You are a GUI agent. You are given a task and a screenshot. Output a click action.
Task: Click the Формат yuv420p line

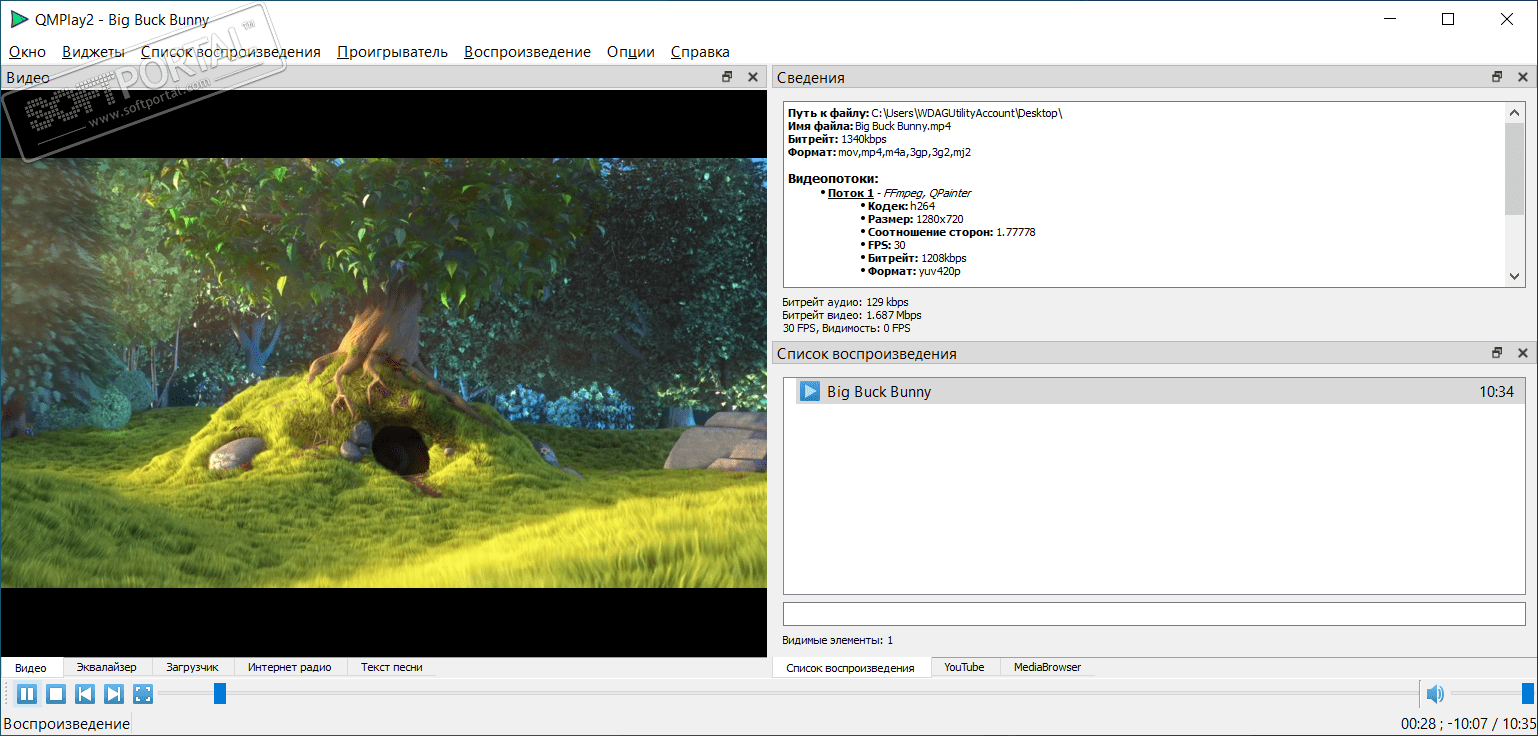914,271
